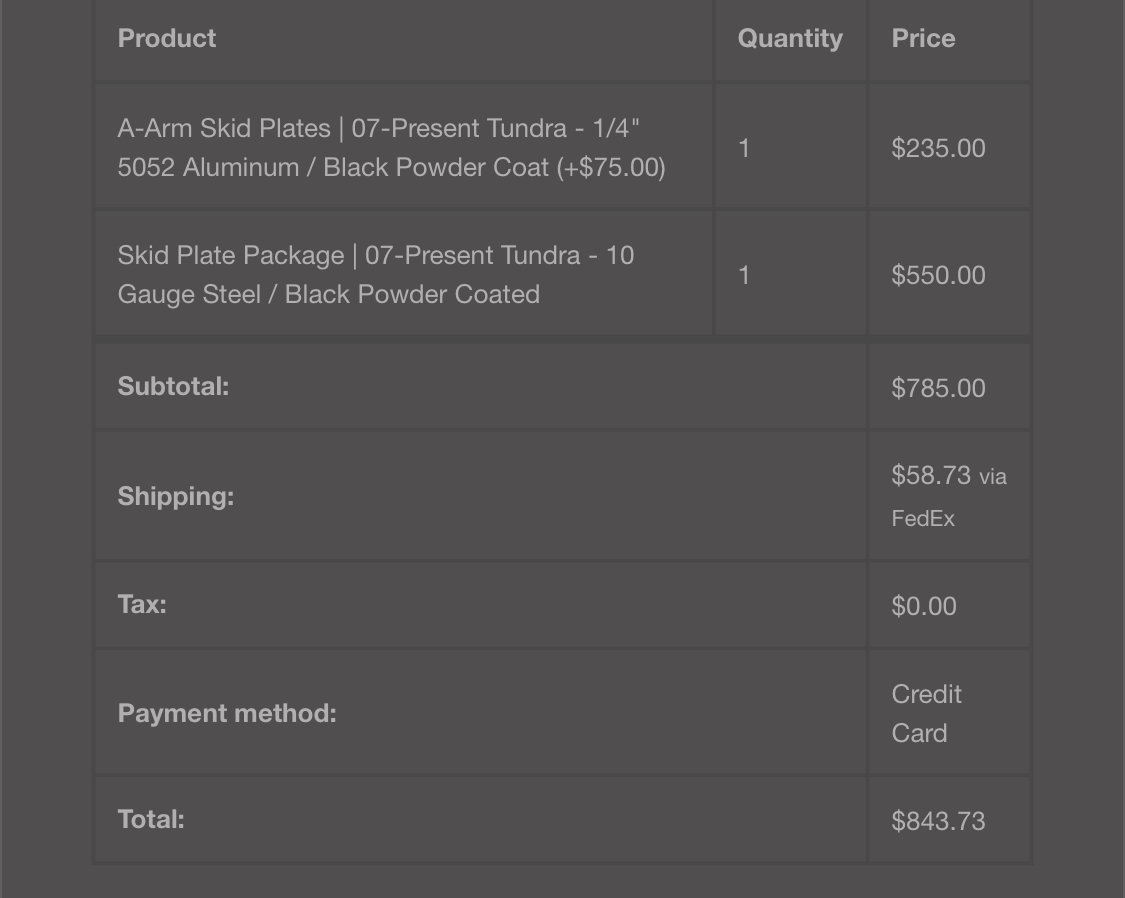The image size is (1125, 898).
Task: Select the $235.00 price cell
Action: (x=938, y=148)
